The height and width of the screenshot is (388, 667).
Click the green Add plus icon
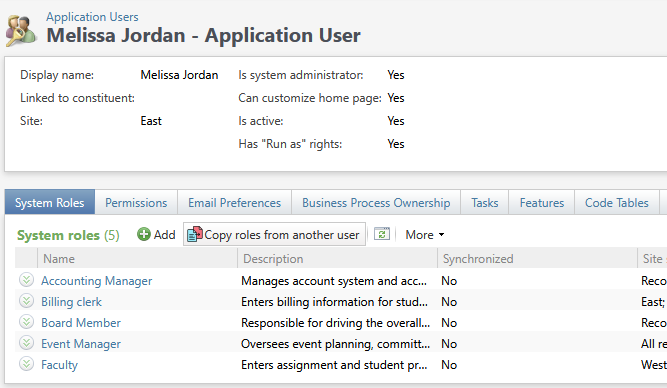click(x=144, y=234)
